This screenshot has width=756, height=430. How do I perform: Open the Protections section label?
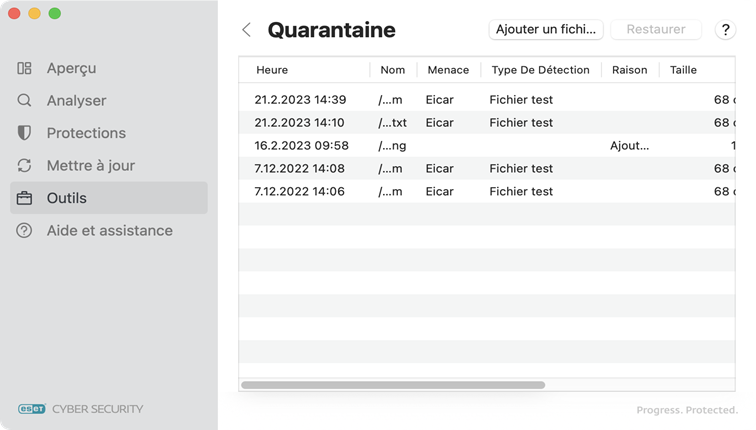pos(86,133)
